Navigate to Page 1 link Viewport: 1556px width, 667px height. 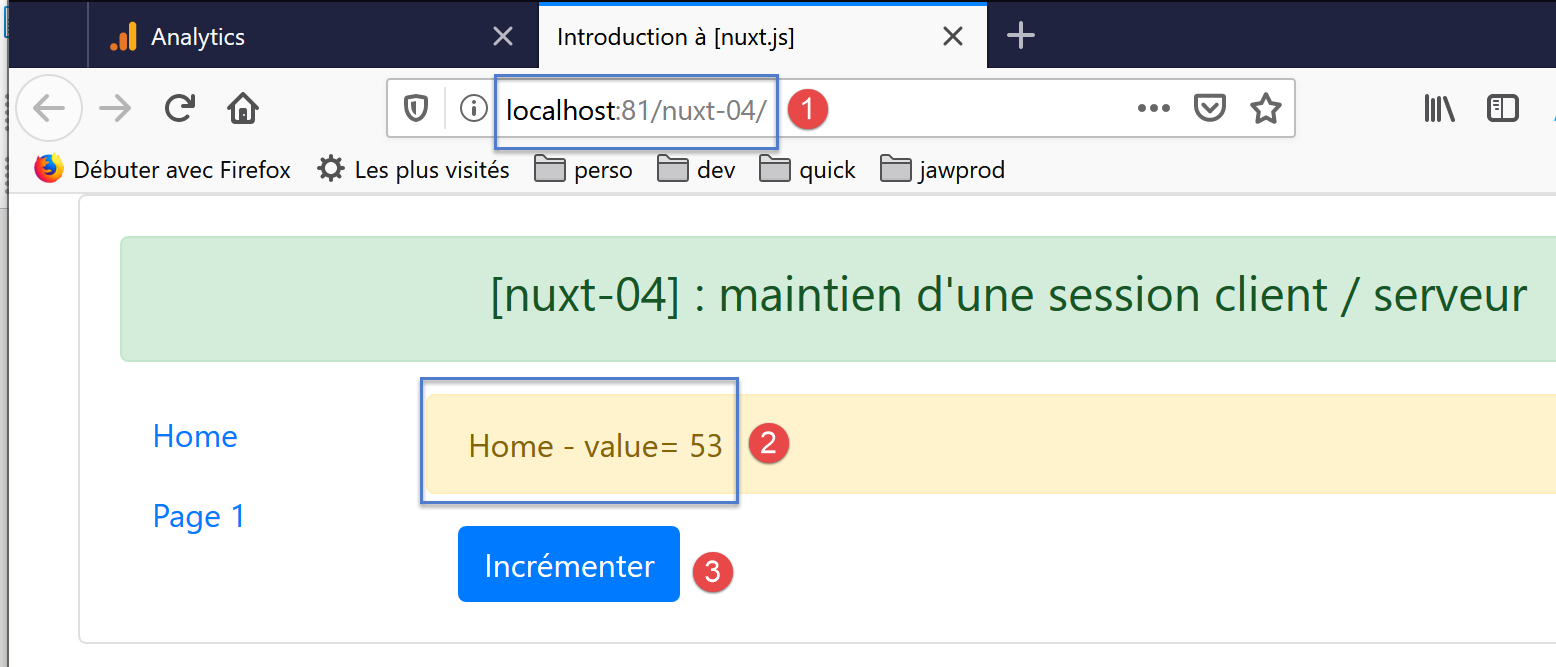(x=199, y=516)
